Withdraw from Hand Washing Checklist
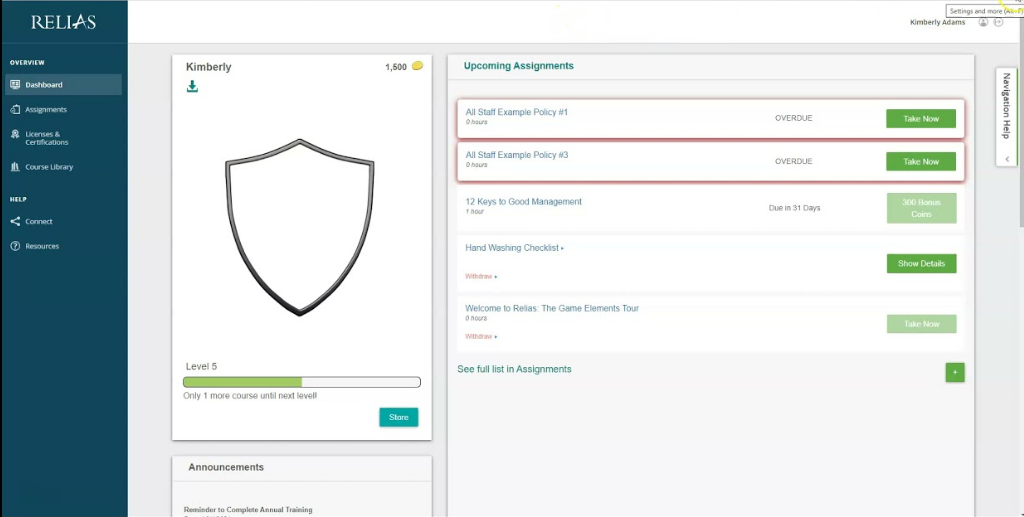 481,277
